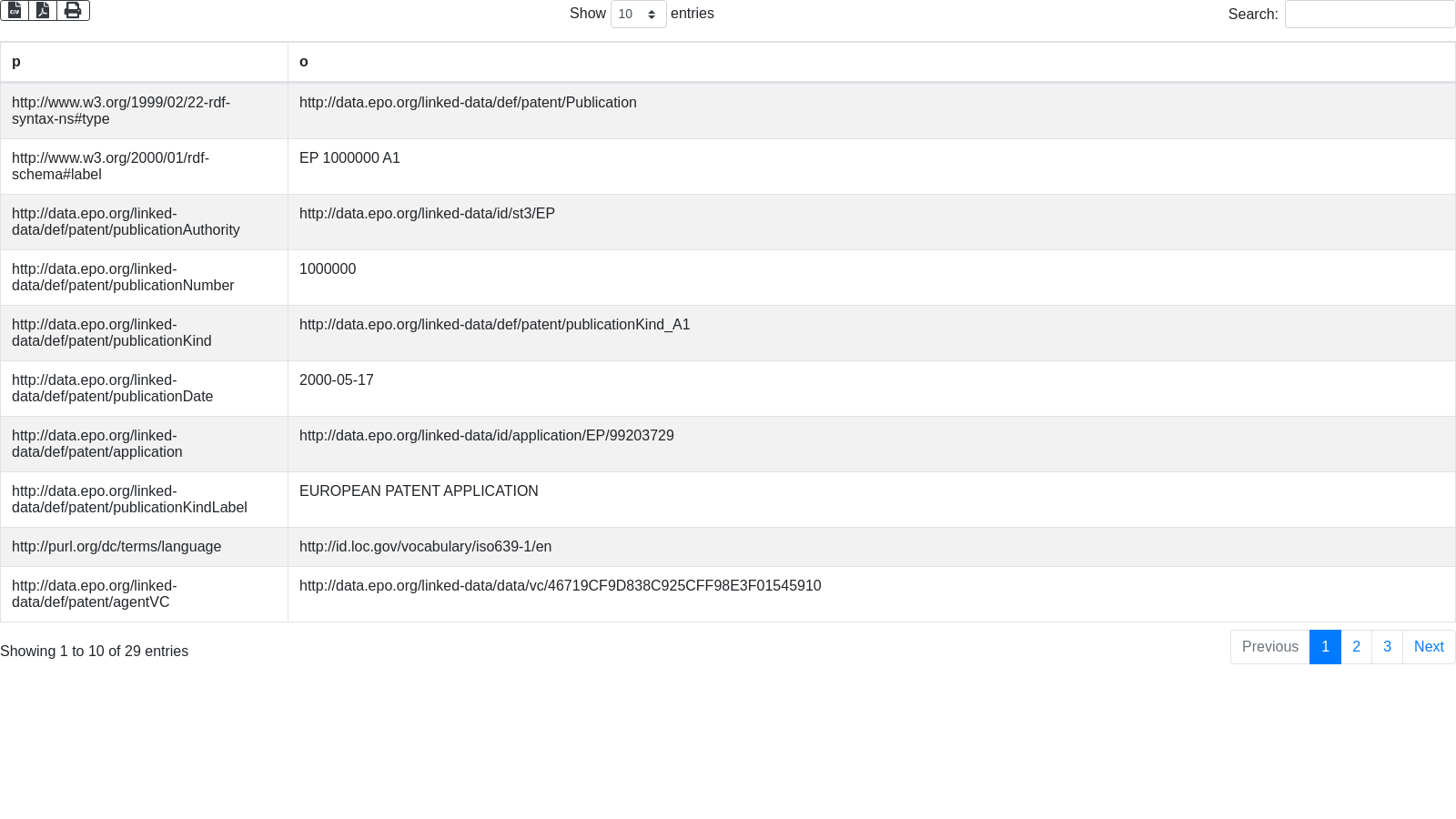Click the Previous pagination button
The height and width of the screenshot is (819, 1456).
pos(1269,647)
